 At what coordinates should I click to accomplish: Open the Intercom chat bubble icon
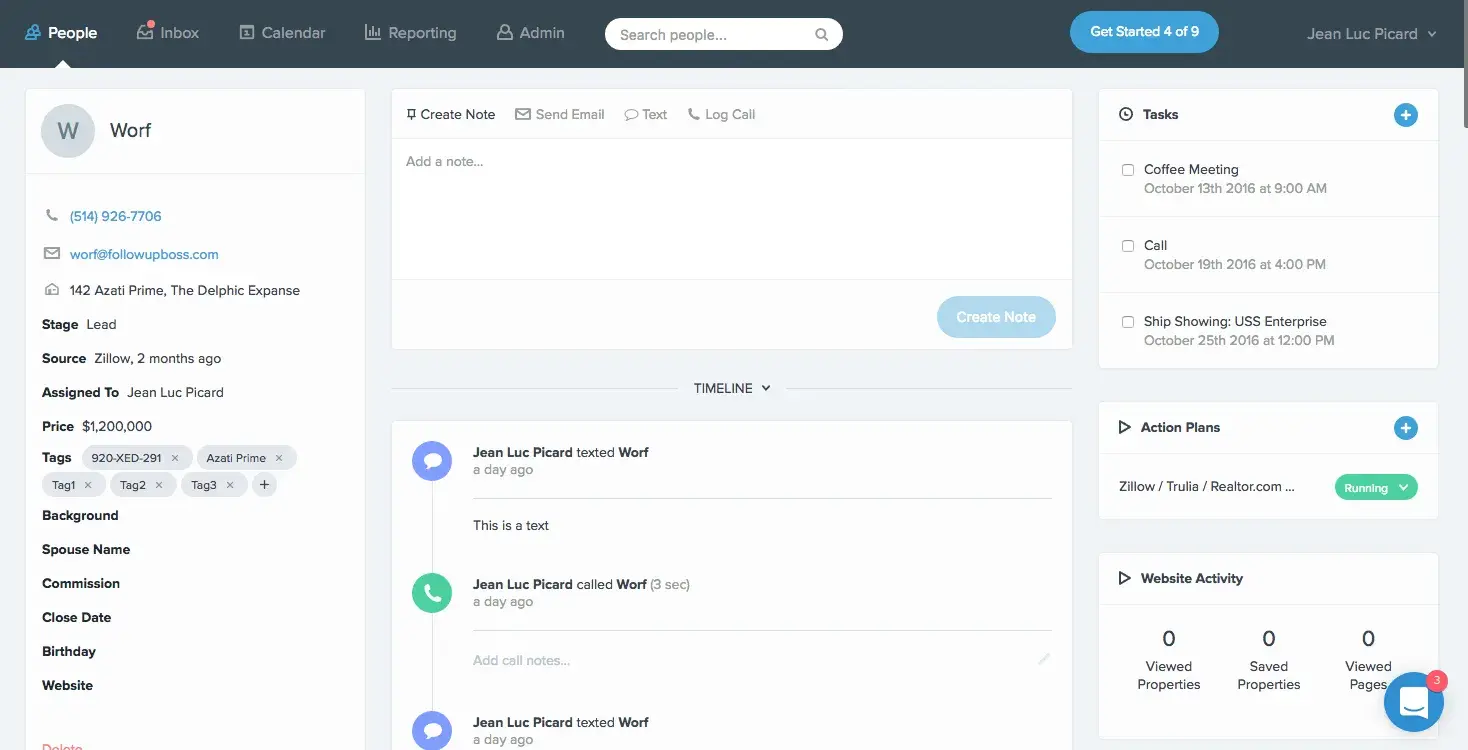coord(1413,701)
